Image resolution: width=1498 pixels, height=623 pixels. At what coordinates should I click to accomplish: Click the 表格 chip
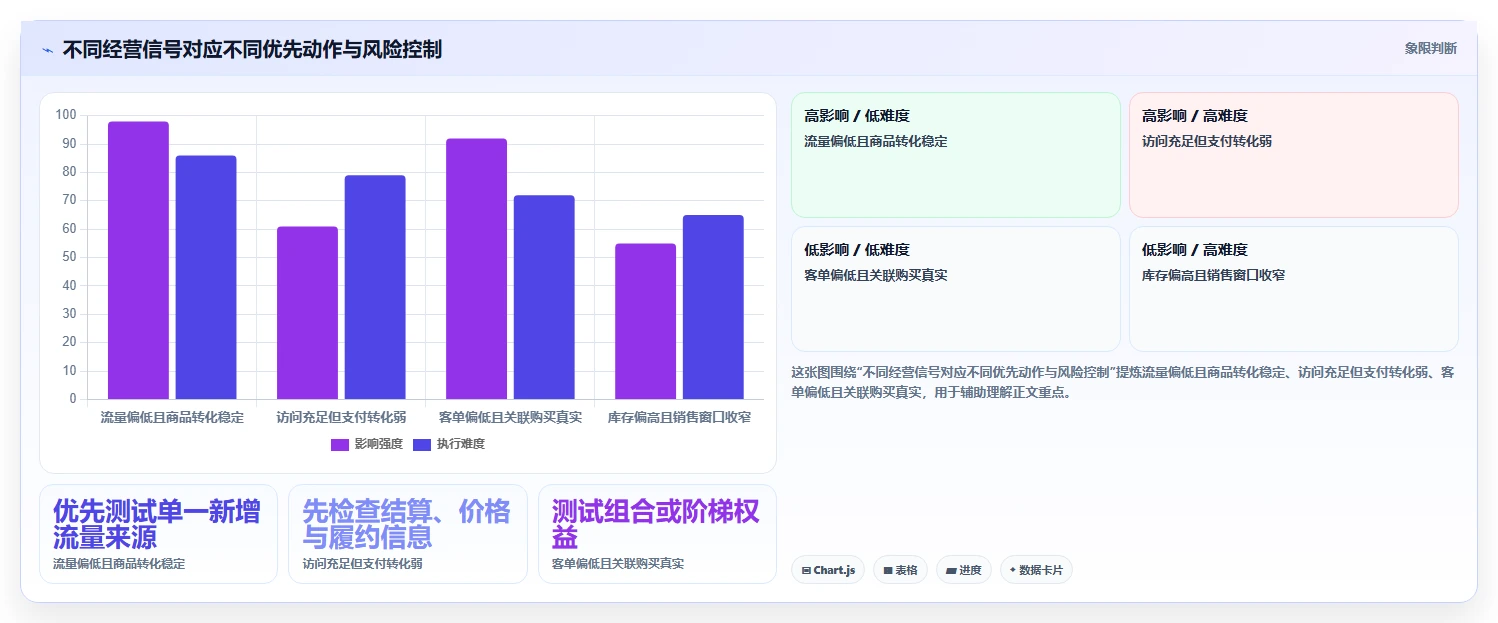(900, 570)
